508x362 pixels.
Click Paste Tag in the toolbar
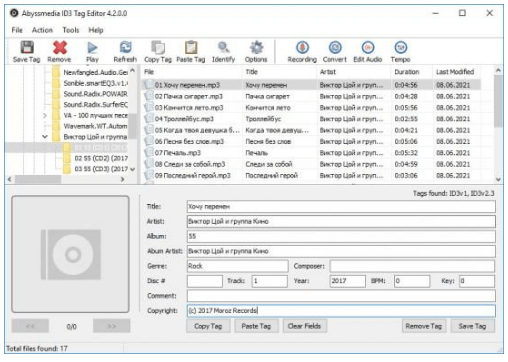click(191, 51)
